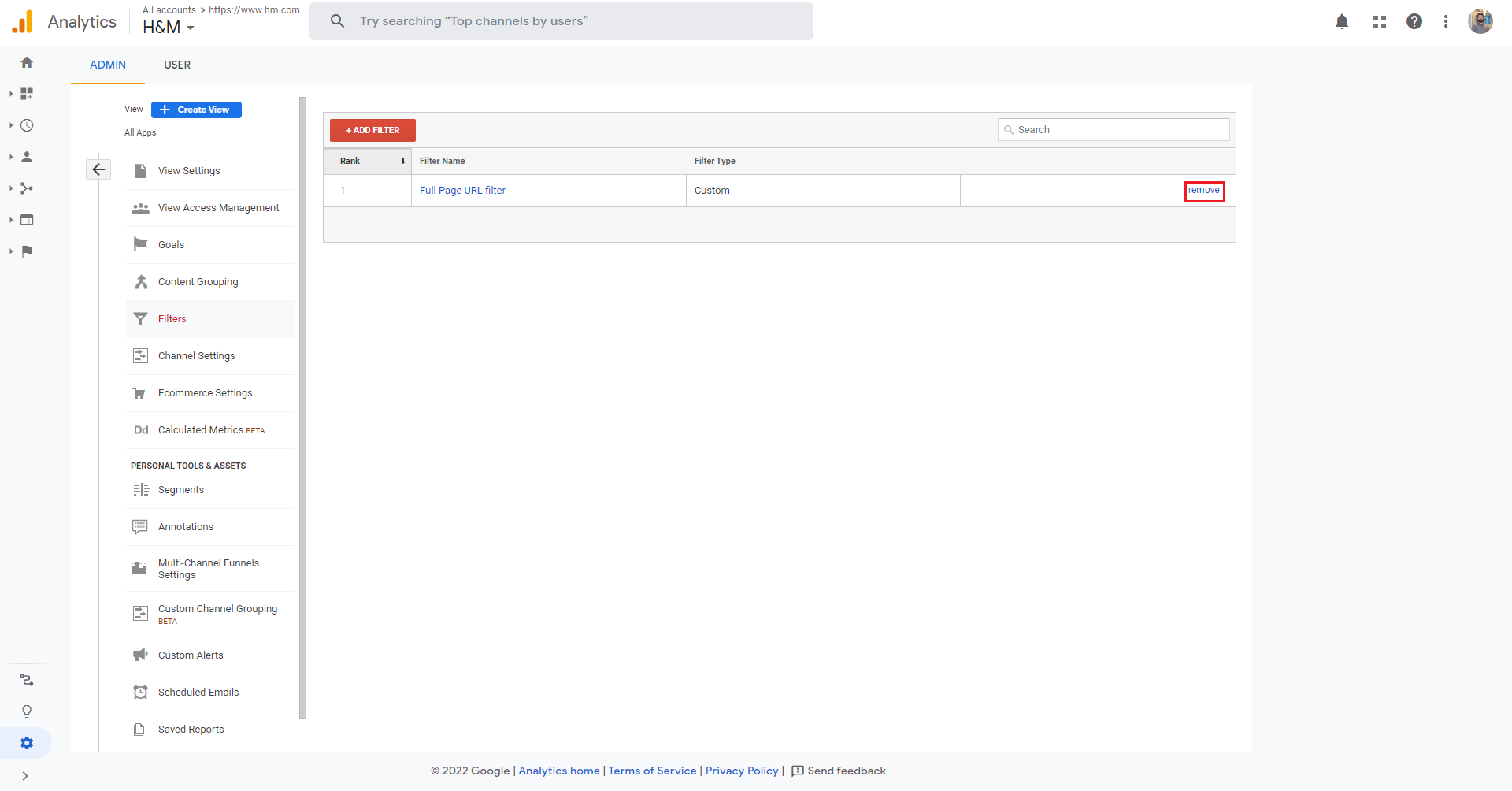Screen dimensions: 1512x791
Task: Open Goals in the view menu
Action: click(171, 245)
